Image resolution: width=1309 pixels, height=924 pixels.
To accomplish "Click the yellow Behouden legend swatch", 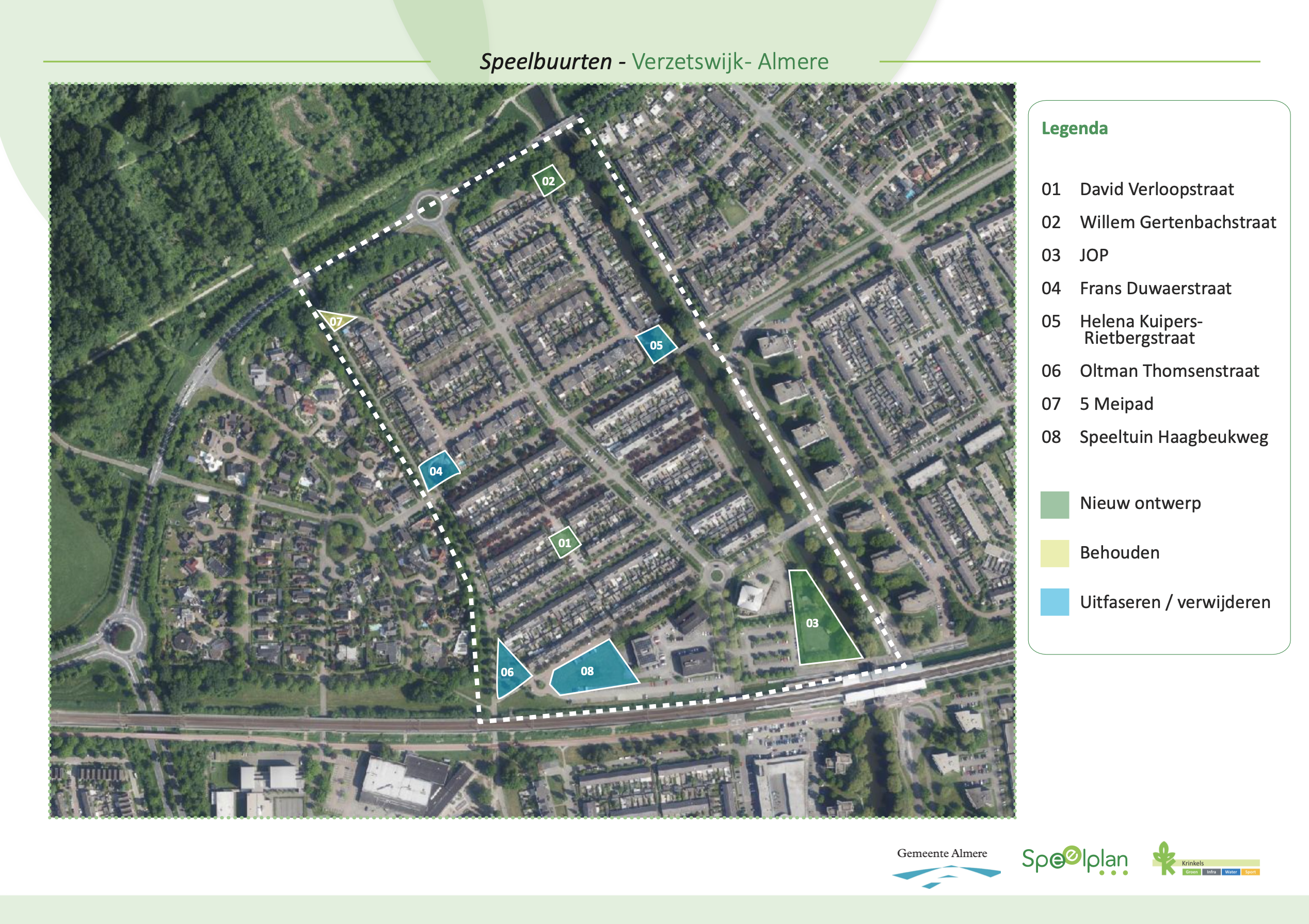I will coord(1054,553).
